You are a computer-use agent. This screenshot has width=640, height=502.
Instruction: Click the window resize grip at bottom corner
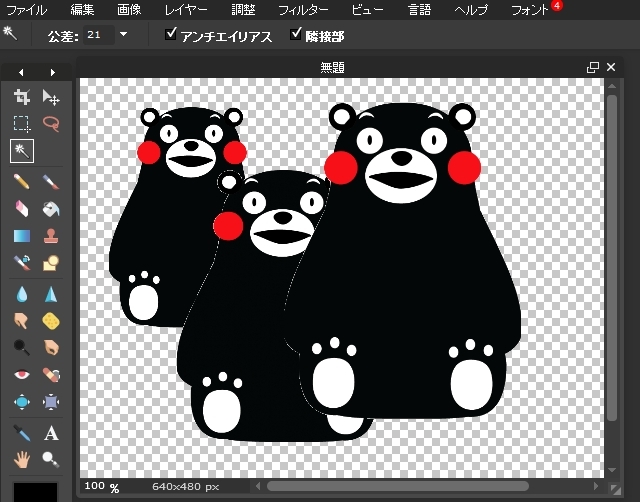pos(615,488)
